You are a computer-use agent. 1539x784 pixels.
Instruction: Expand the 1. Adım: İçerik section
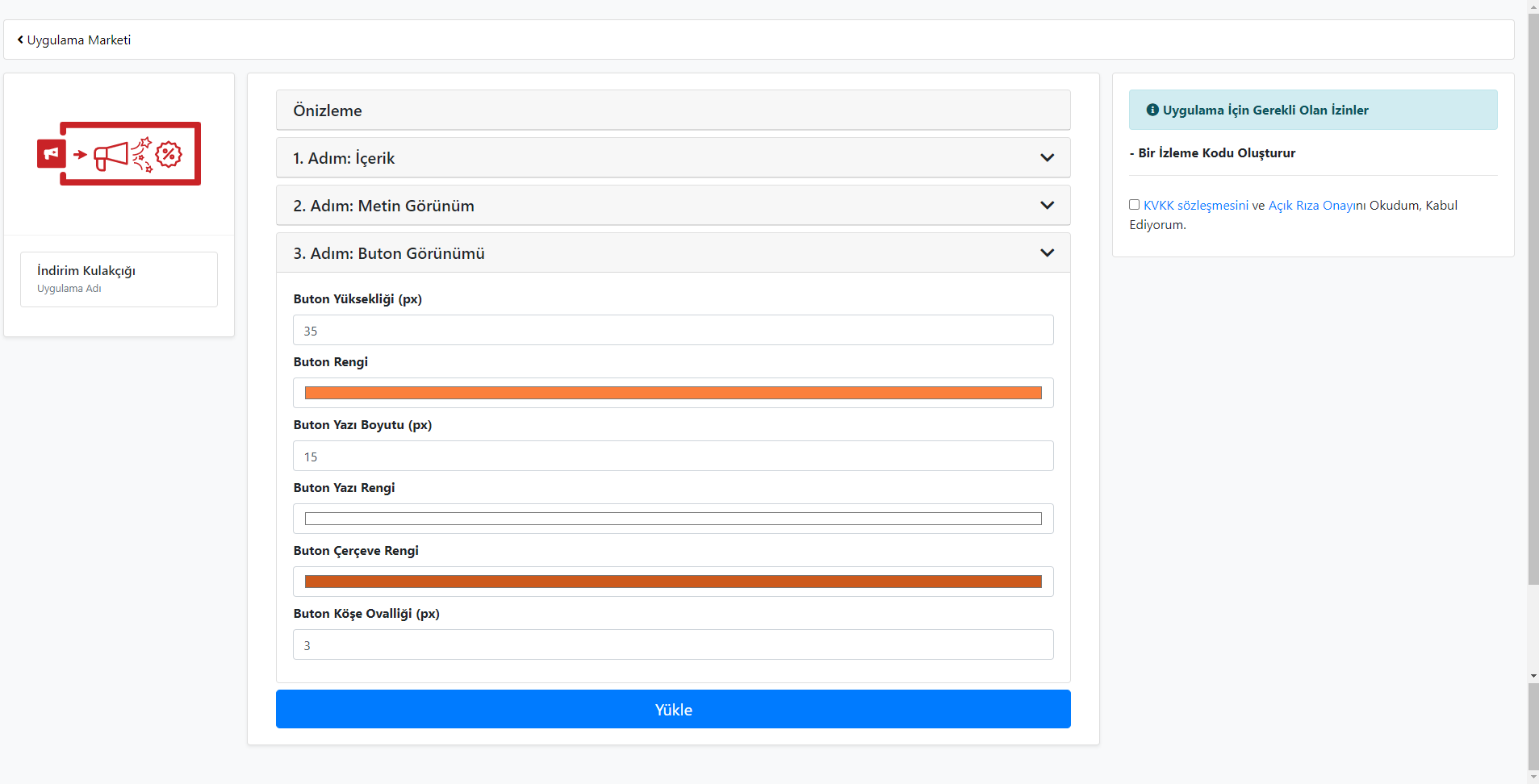(673, 158)
